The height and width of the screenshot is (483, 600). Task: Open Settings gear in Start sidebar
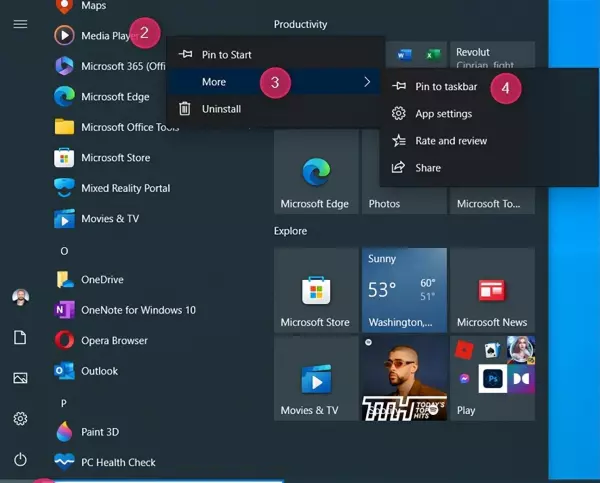pos(20,419)
